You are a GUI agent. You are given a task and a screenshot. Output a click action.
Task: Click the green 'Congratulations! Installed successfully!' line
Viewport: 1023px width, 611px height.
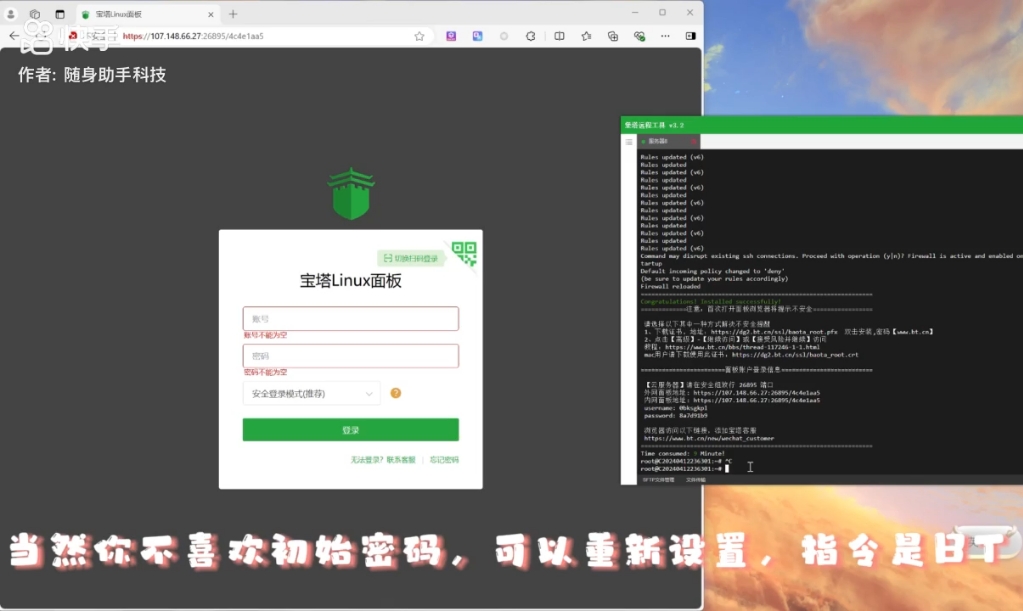710,301
